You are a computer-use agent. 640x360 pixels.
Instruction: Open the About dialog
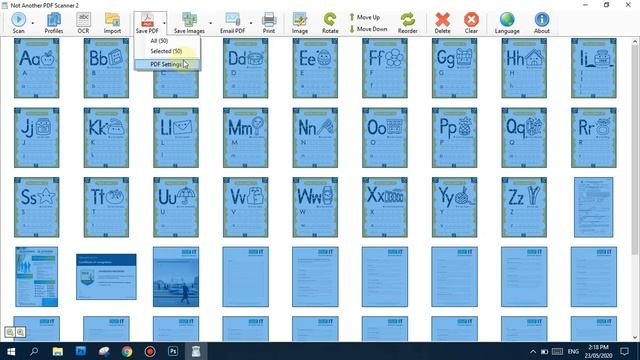point(542,23)
